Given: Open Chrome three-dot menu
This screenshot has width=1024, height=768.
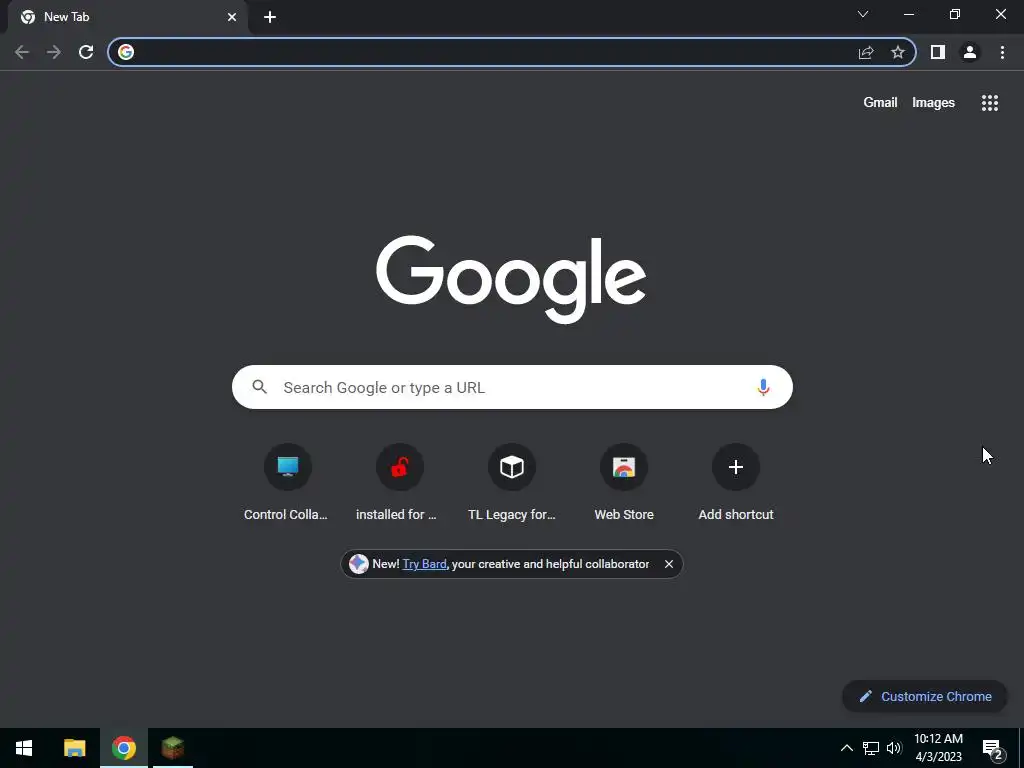Looking at the screenshot, I should [x=1002, y=52].
